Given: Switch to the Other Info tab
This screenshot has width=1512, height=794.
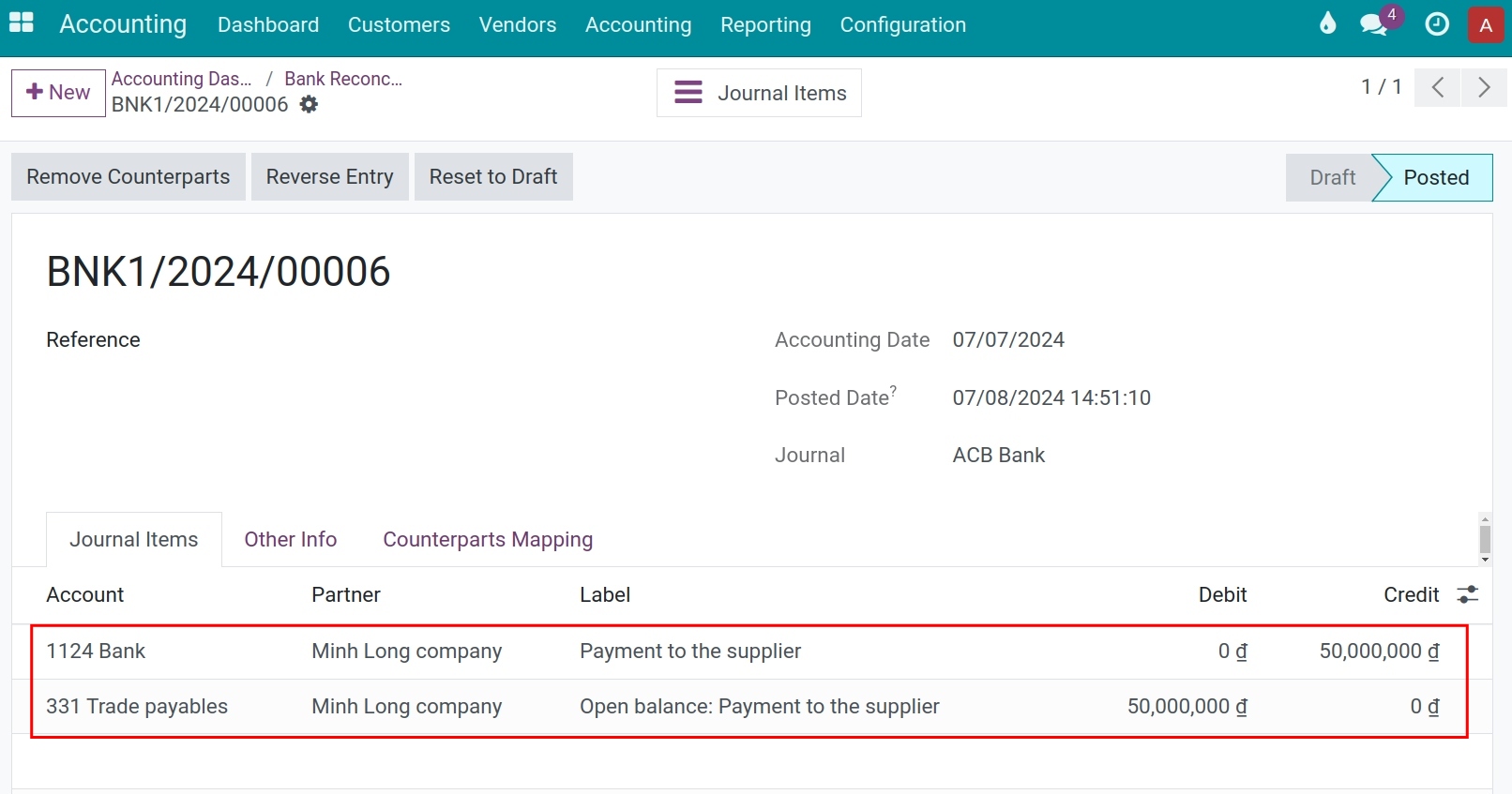Looking at the screenshot, I should [x=291, y=539].
